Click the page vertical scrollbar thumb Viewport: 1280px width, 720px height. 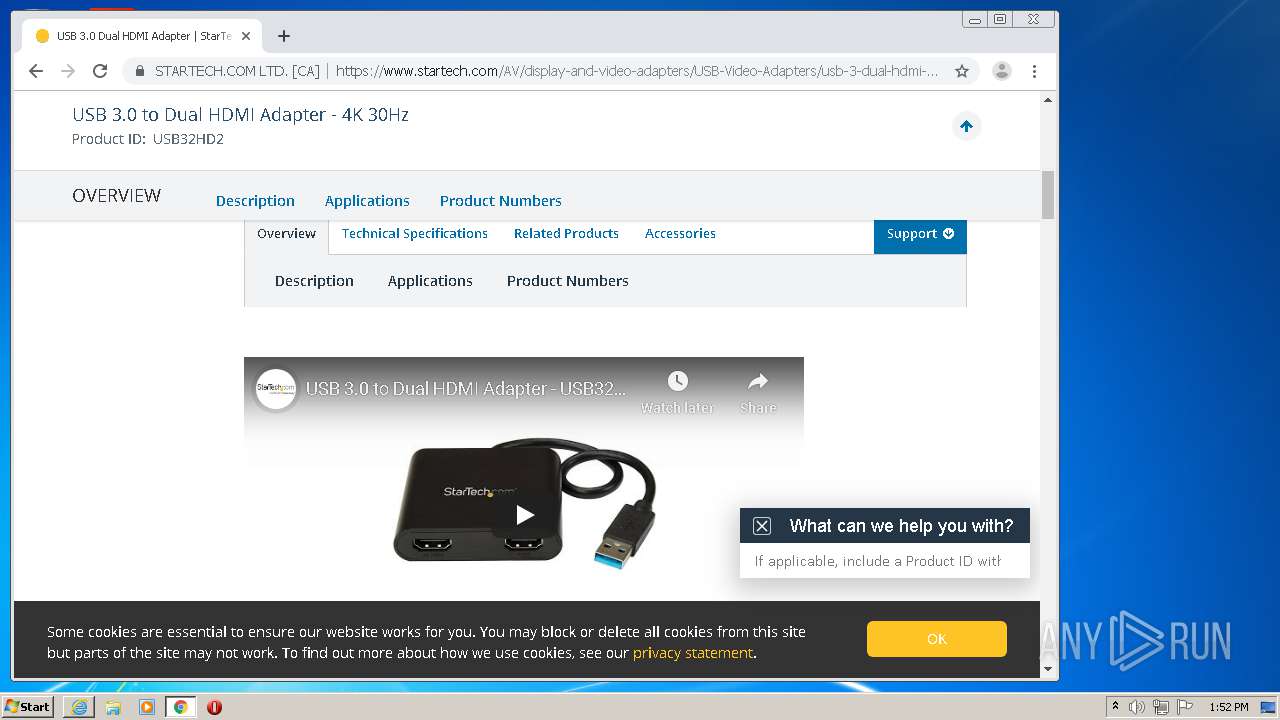pyautogui.click(x=1048, y=195)
